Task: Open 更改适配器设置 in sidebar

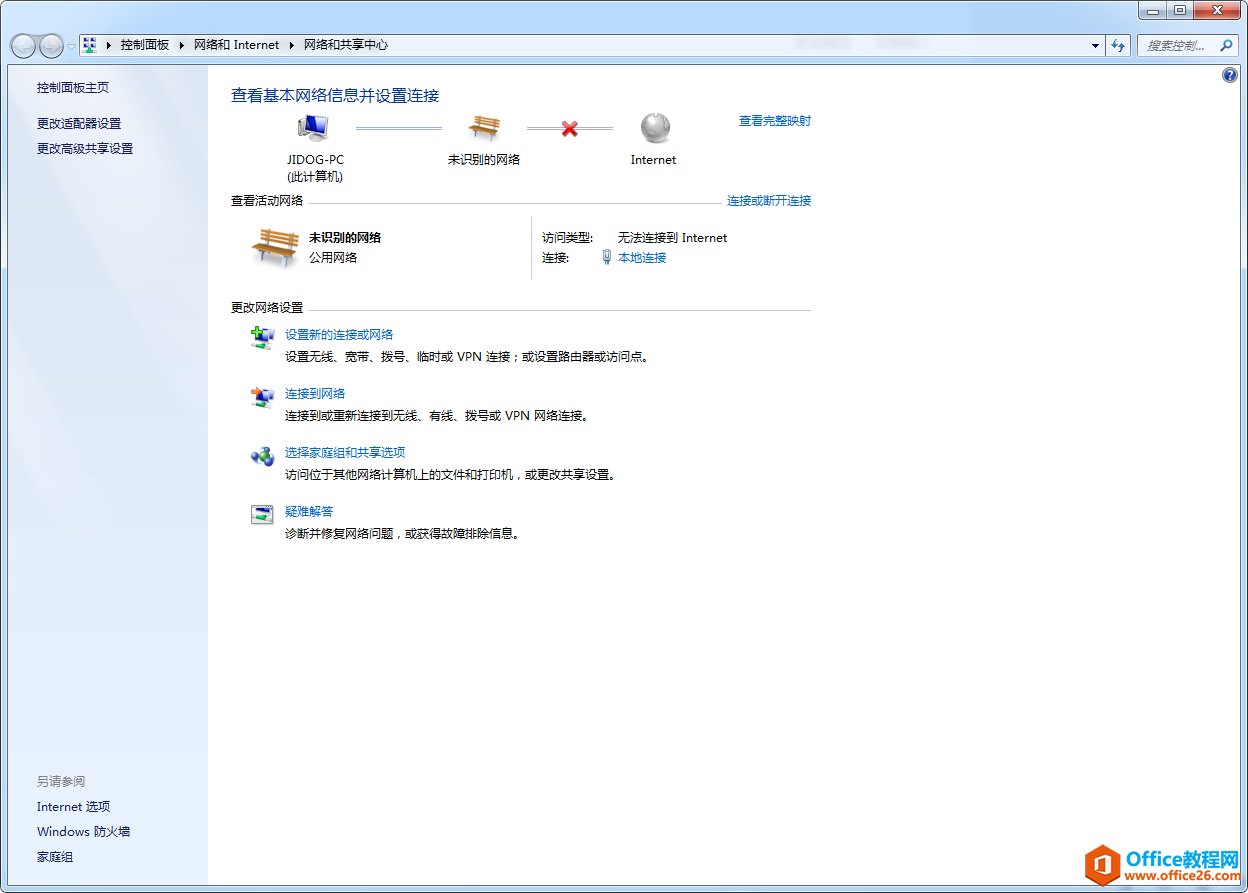Action: coord(79,123)
